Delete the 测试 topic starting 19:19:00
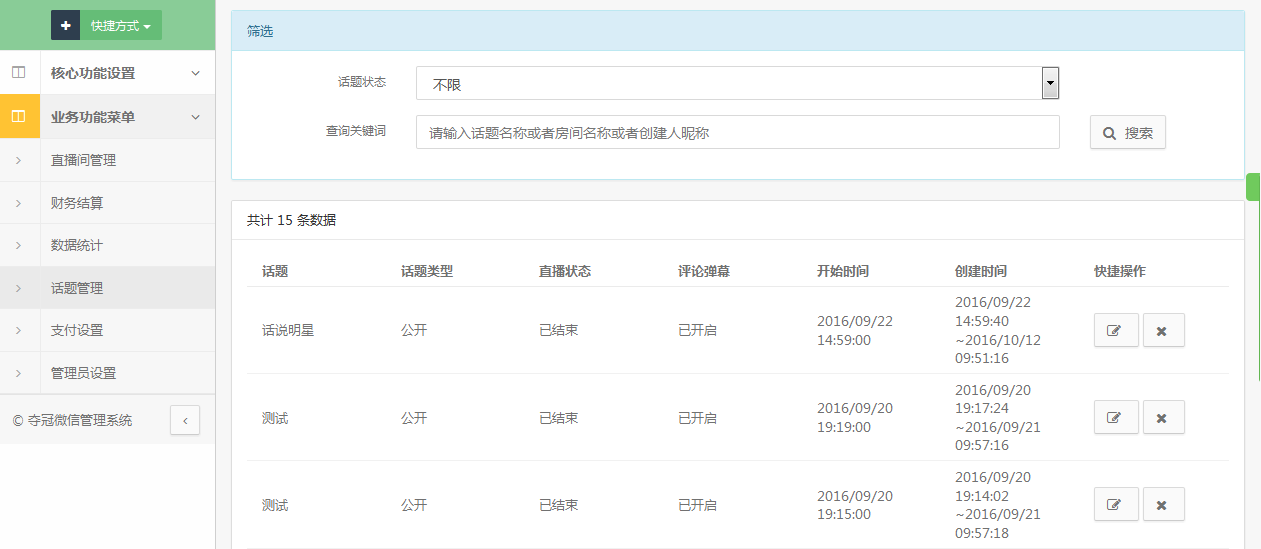1261x549 pixels. [1163, 417]
